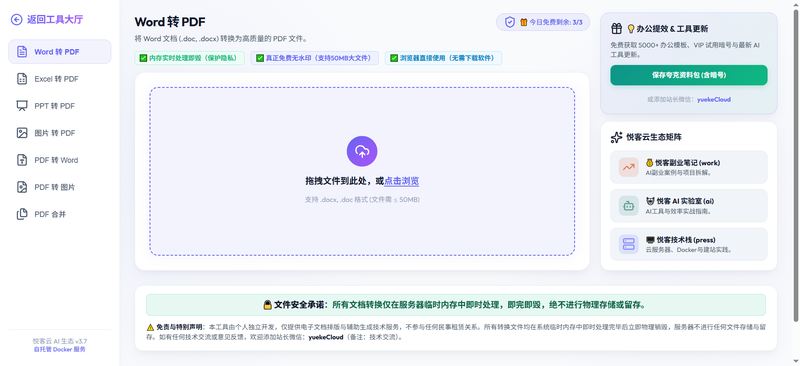This screenshot has height=366, width=800.
Task: Click the yuekeCloud WeChat link
Action: (x=714, y=100)
